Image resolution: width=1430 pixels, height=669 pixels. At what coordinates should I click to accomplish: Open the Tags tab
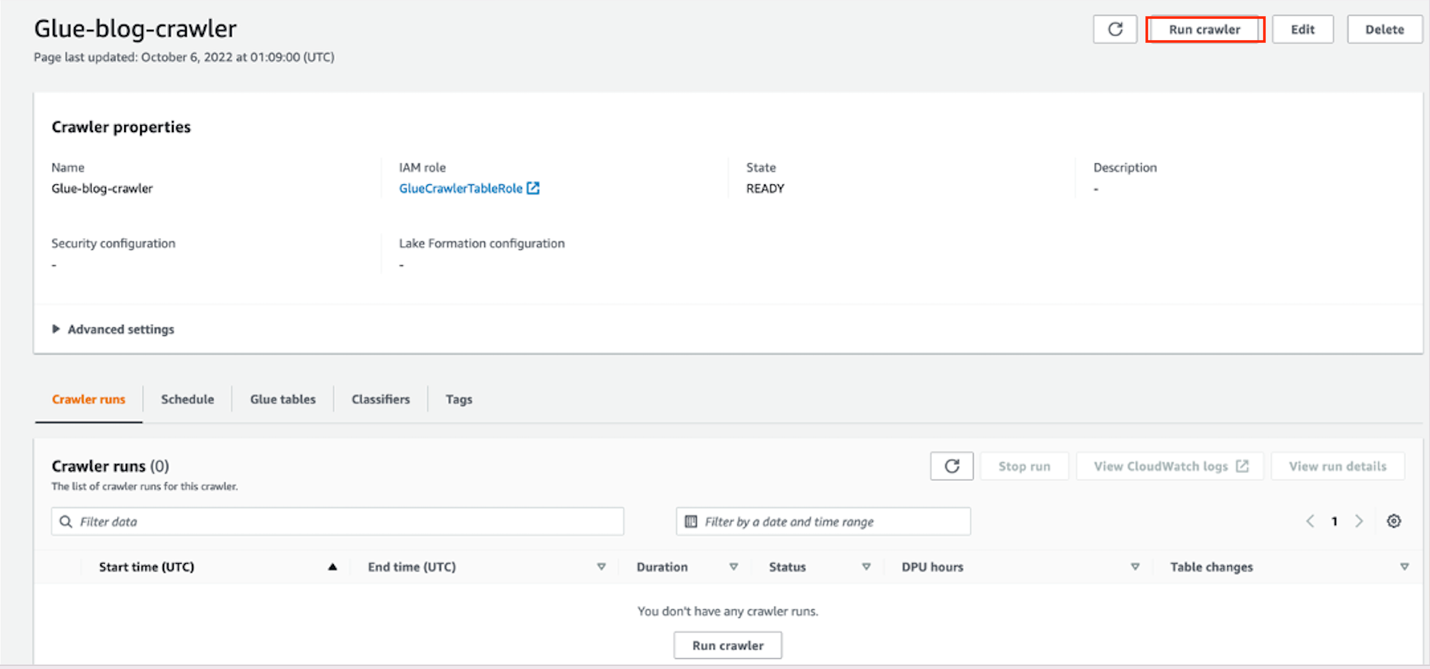coord(459,399)
